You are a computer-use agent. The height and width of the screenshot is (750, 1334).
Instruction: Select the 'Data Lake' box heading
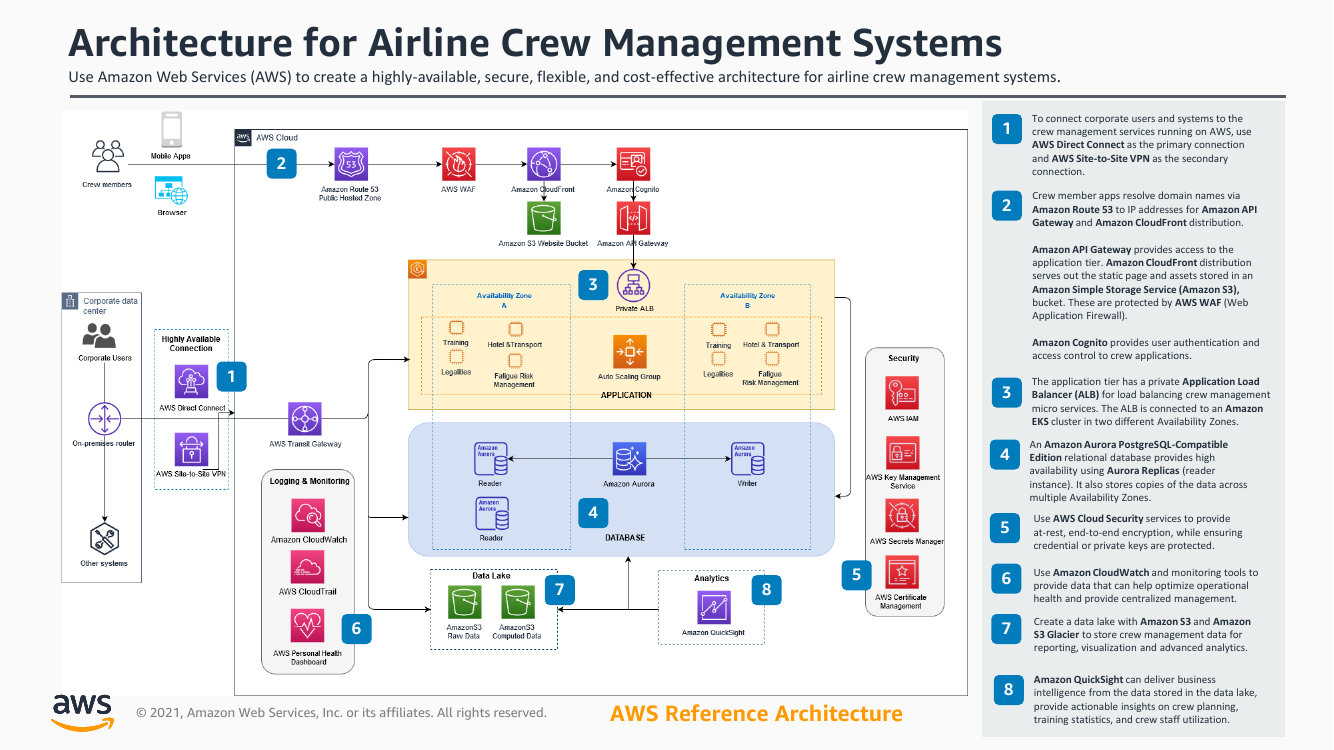(492, 576)
